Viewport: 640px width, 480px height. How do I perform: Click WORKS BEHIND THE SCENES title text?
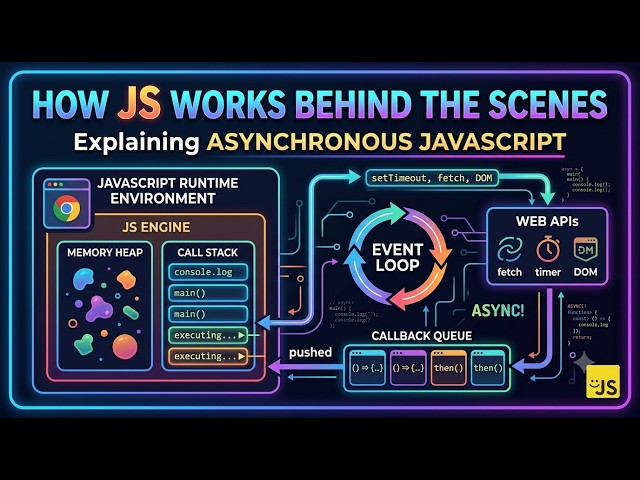point(389,103)
